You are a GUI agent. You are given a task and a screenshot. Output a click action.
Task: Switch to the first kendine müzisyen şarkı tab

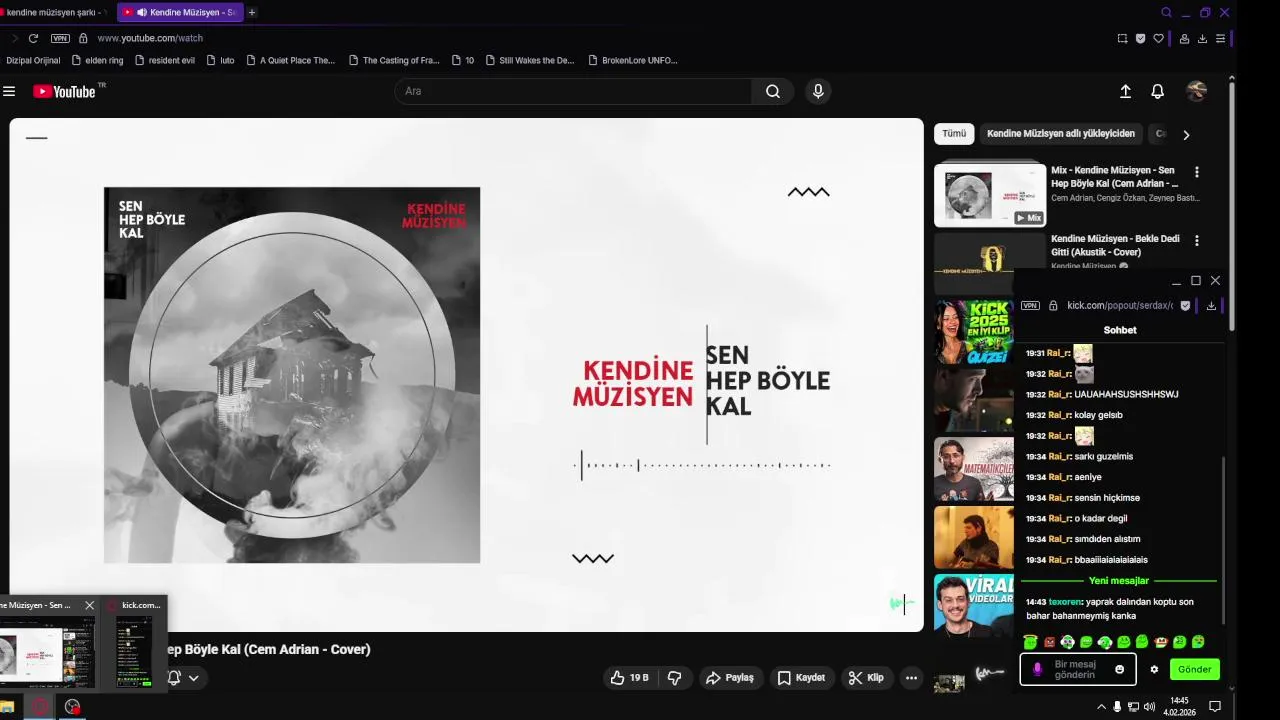55,12
